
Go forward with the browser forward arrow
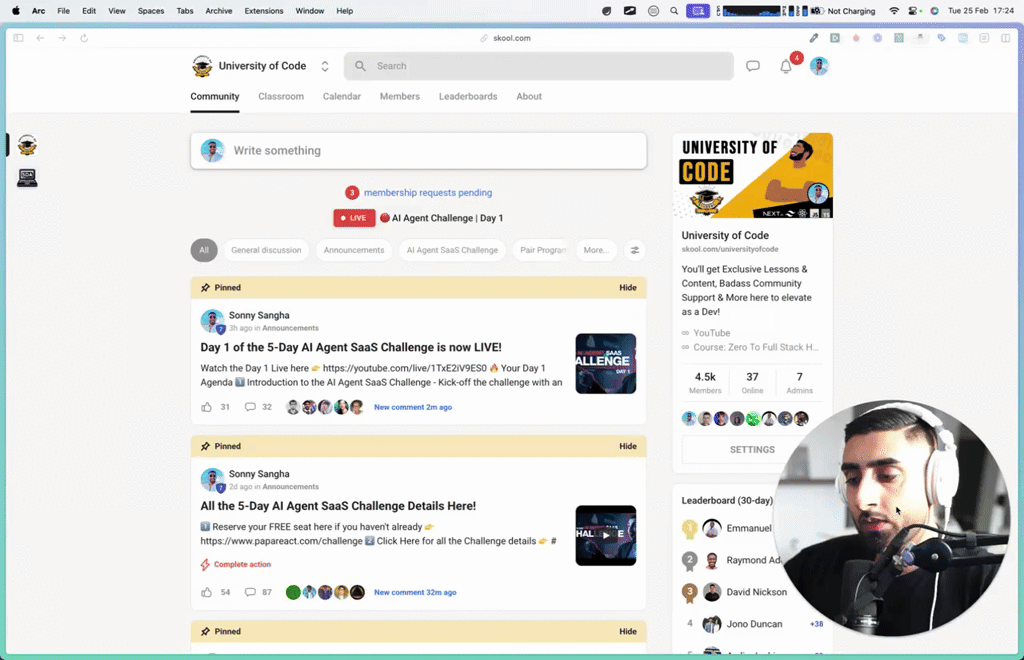pyautogui.click(x=62, y=38)
